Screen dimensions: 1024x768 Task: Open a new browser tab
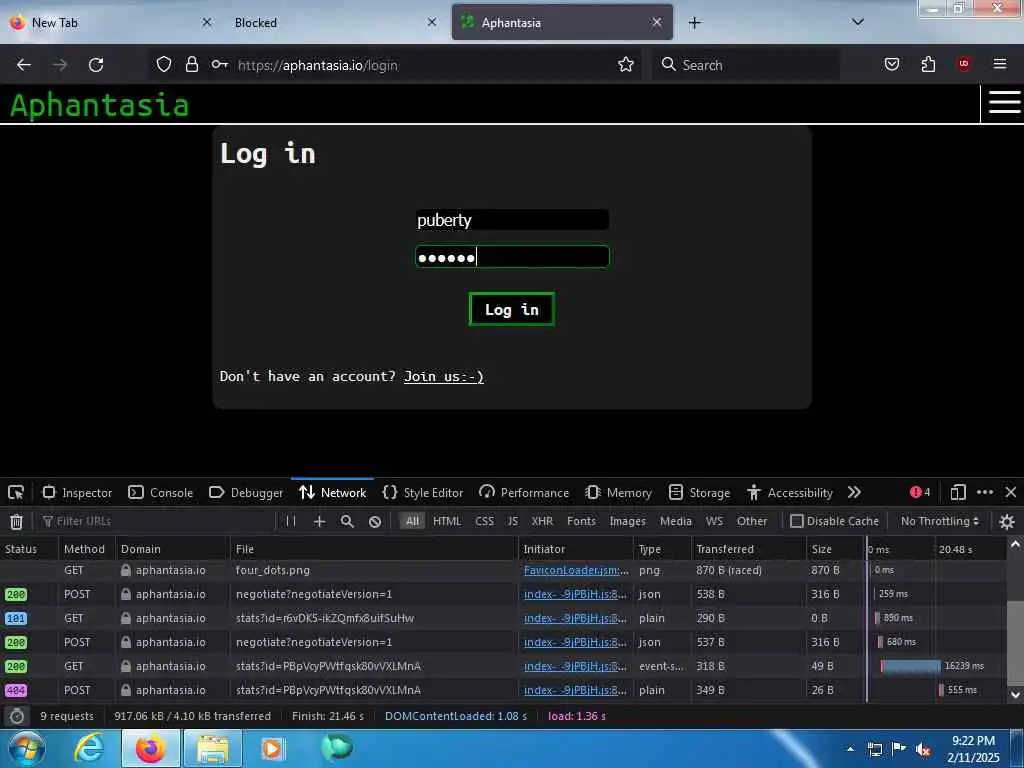pos(694,23)
